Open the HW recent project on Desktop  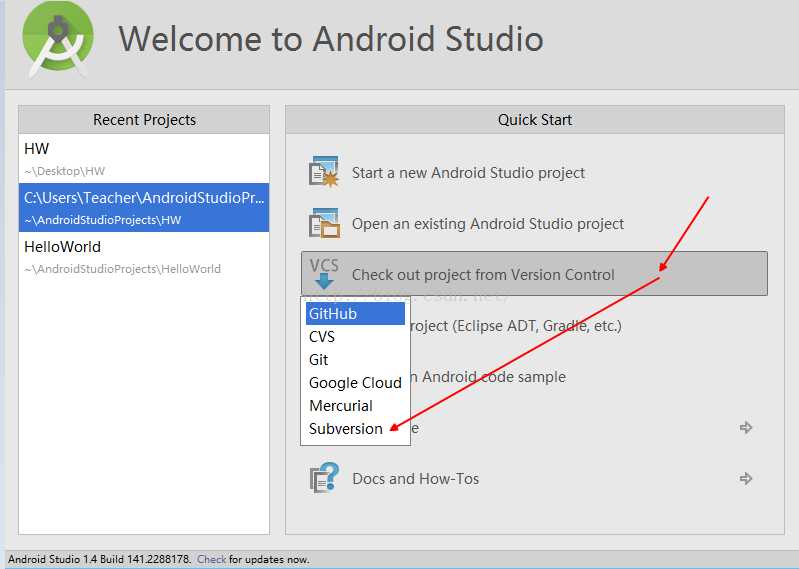(x=144, y=158)
